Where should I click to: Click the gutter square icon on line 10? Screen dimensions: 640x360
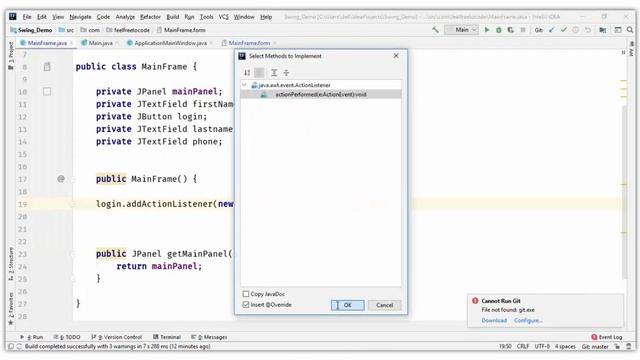47,91
